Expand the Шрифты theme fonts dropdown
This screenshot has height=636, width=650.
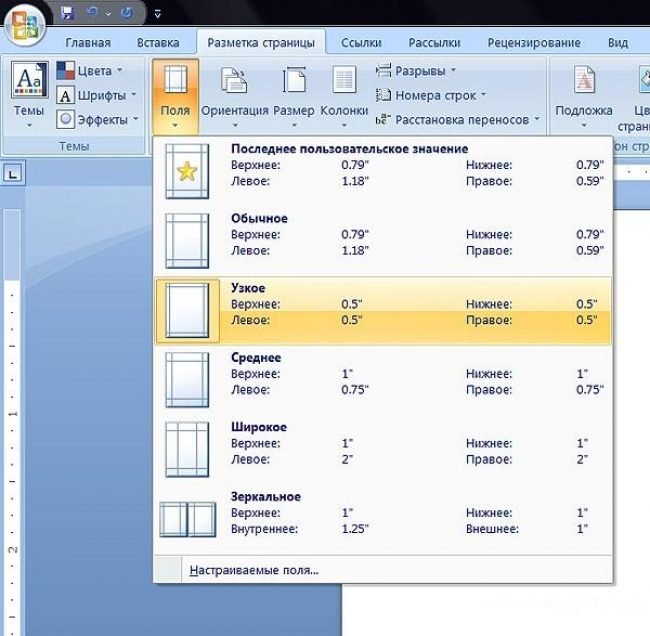point(92,95)
